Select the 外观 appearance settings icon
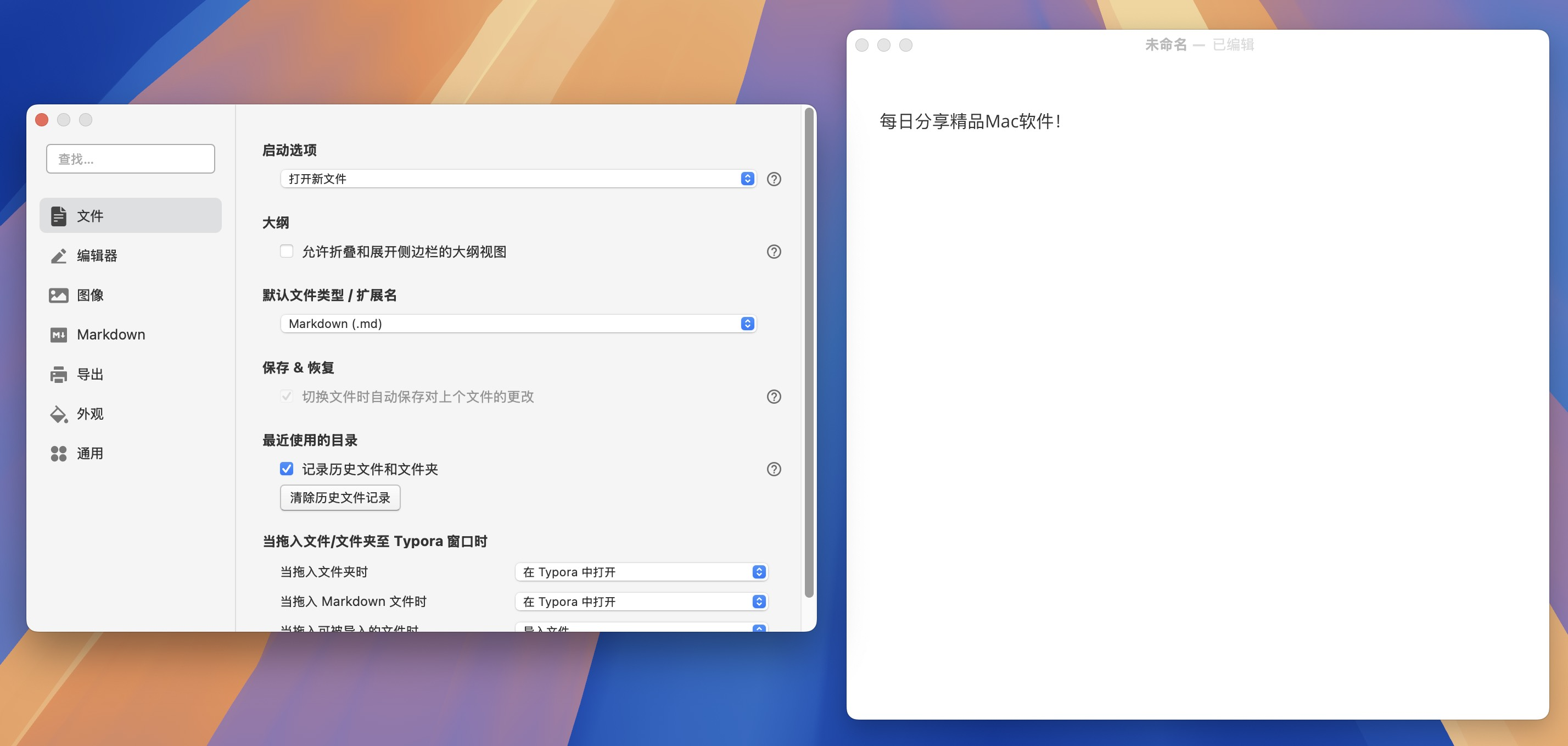The height and width of the screenshot is (746, 1568). pos(58,414)
